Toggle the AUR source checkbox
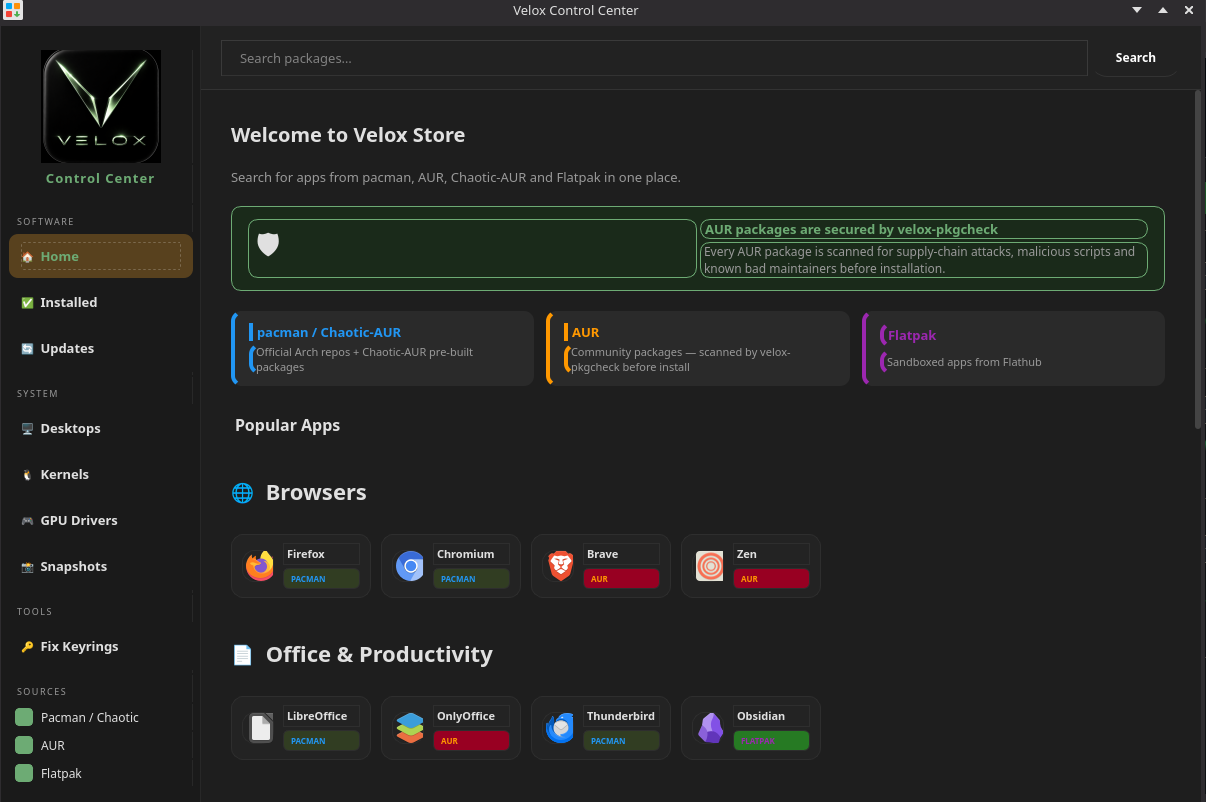This screenshot has height=802, width=1206. point(24,745)
